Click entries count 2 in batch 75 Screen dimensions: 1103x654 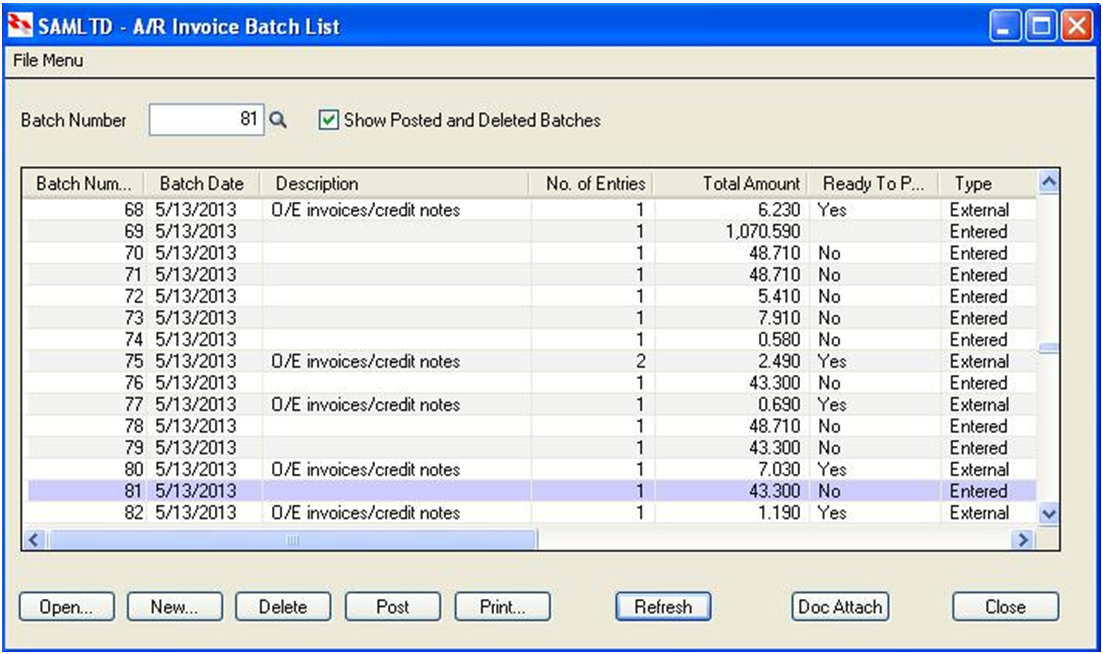640,361
